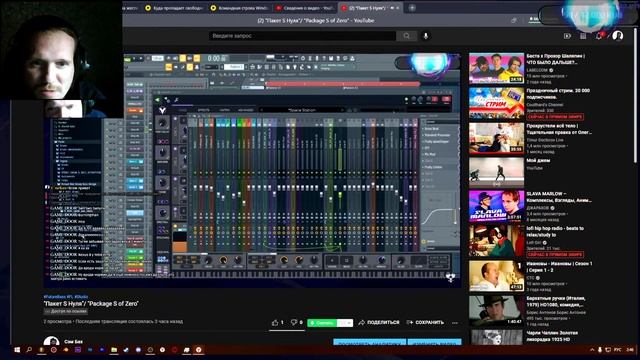640x360 pixels.
Task: Mute the active YouTube tab audio icon
Action: point(392,8)
